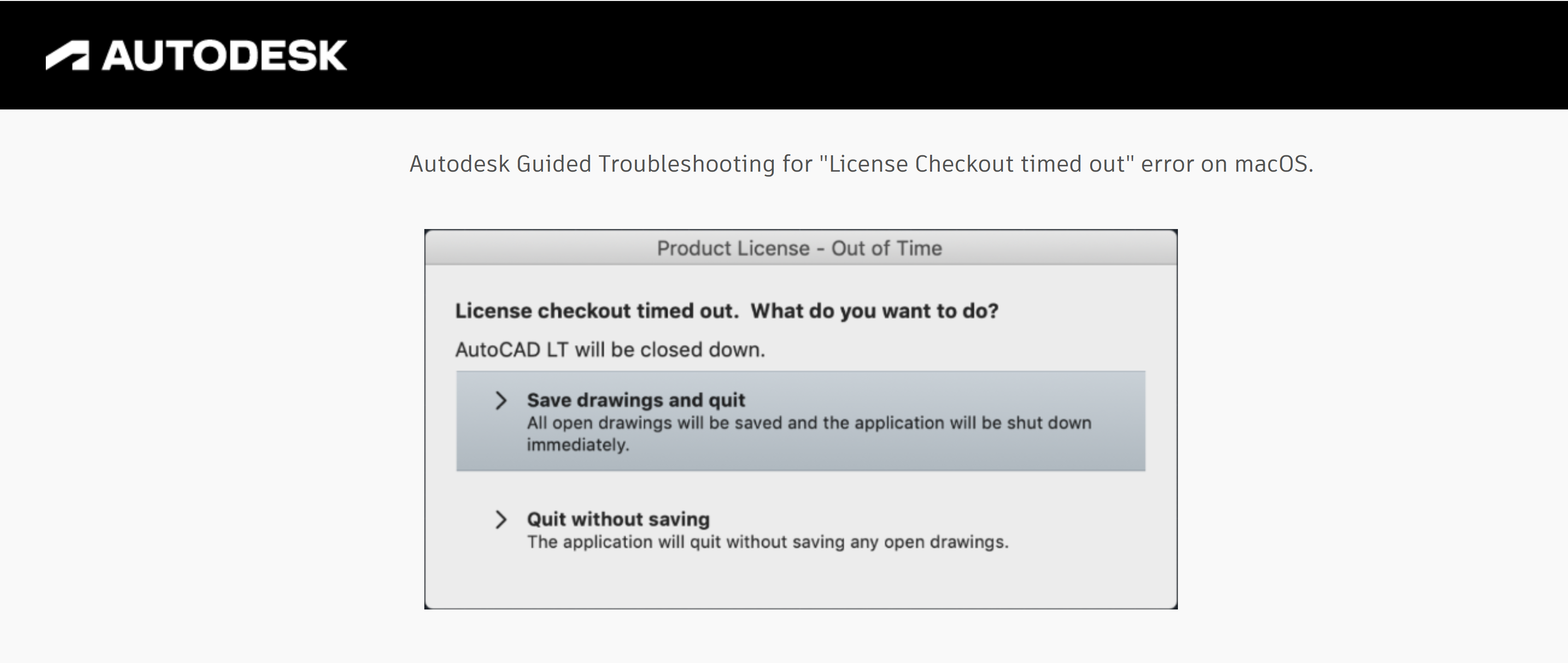Screen dimensions: 1568x663
Task: Click the License checkout timed out message
Action: coord(596,311)
